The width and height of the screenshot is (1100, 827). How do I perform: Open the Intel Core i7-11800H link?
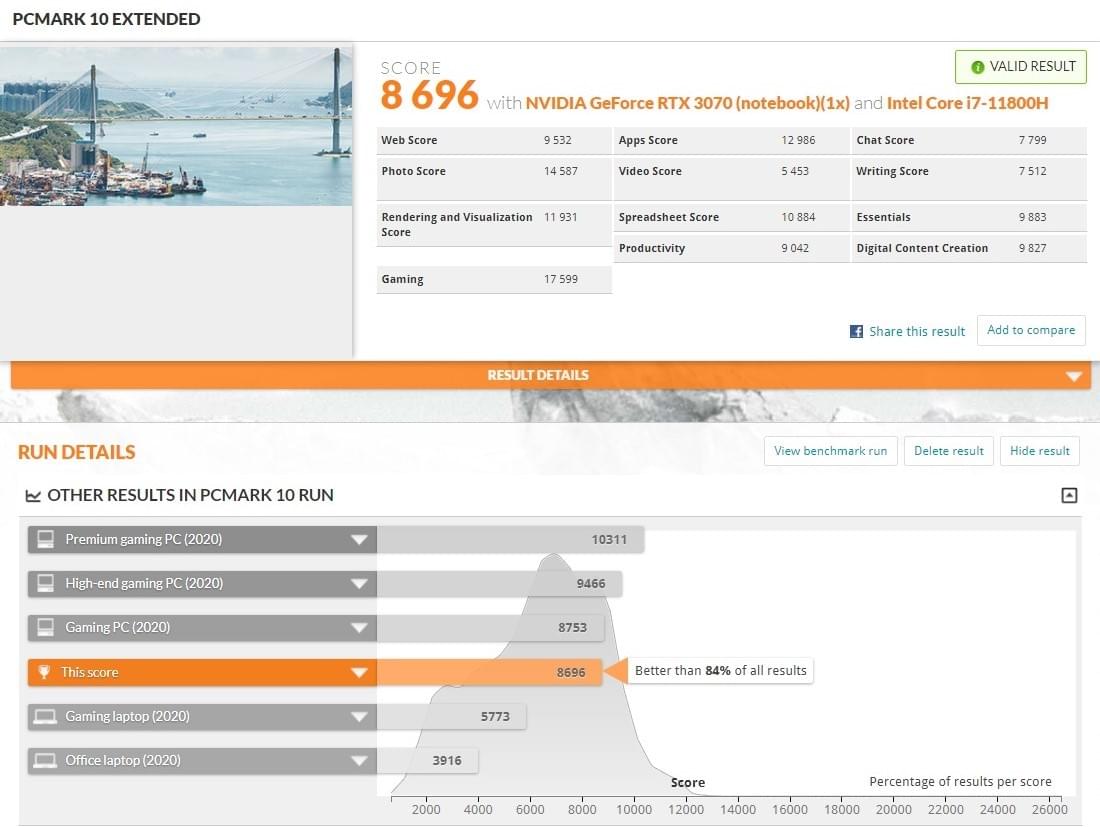(x=967, y=103)
